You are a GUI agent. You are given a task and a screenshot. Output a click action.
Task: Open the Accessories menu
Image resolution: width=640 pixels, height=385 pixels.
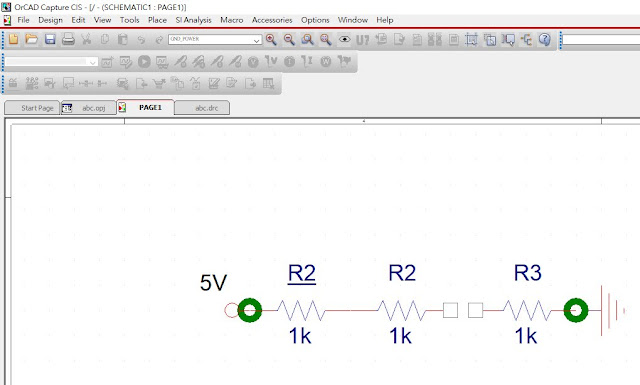point(272,20)
